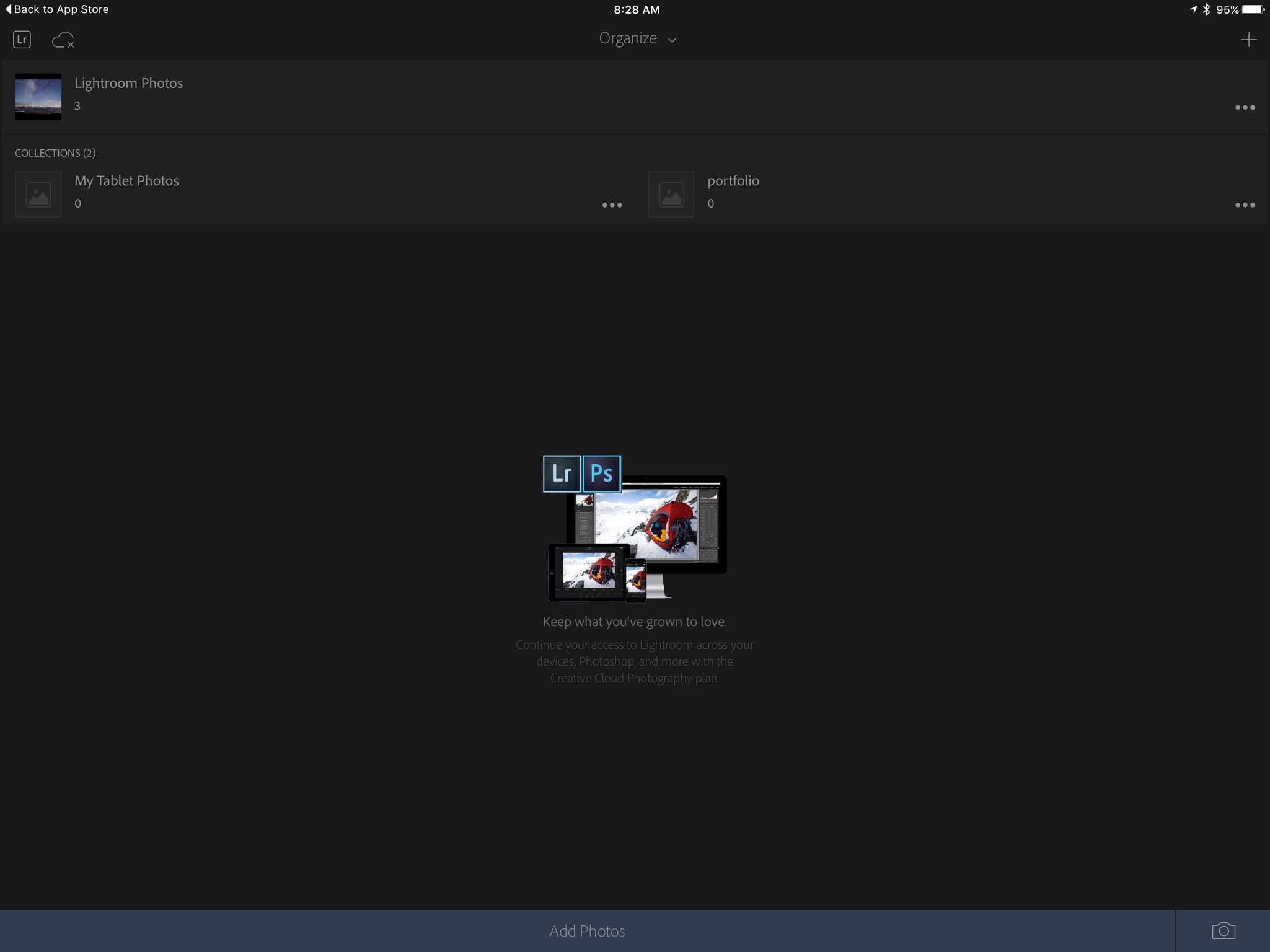
Task: Tap 'Keep what you've grown to love' text
Action: pyautogui.click(x=635, y=622)
